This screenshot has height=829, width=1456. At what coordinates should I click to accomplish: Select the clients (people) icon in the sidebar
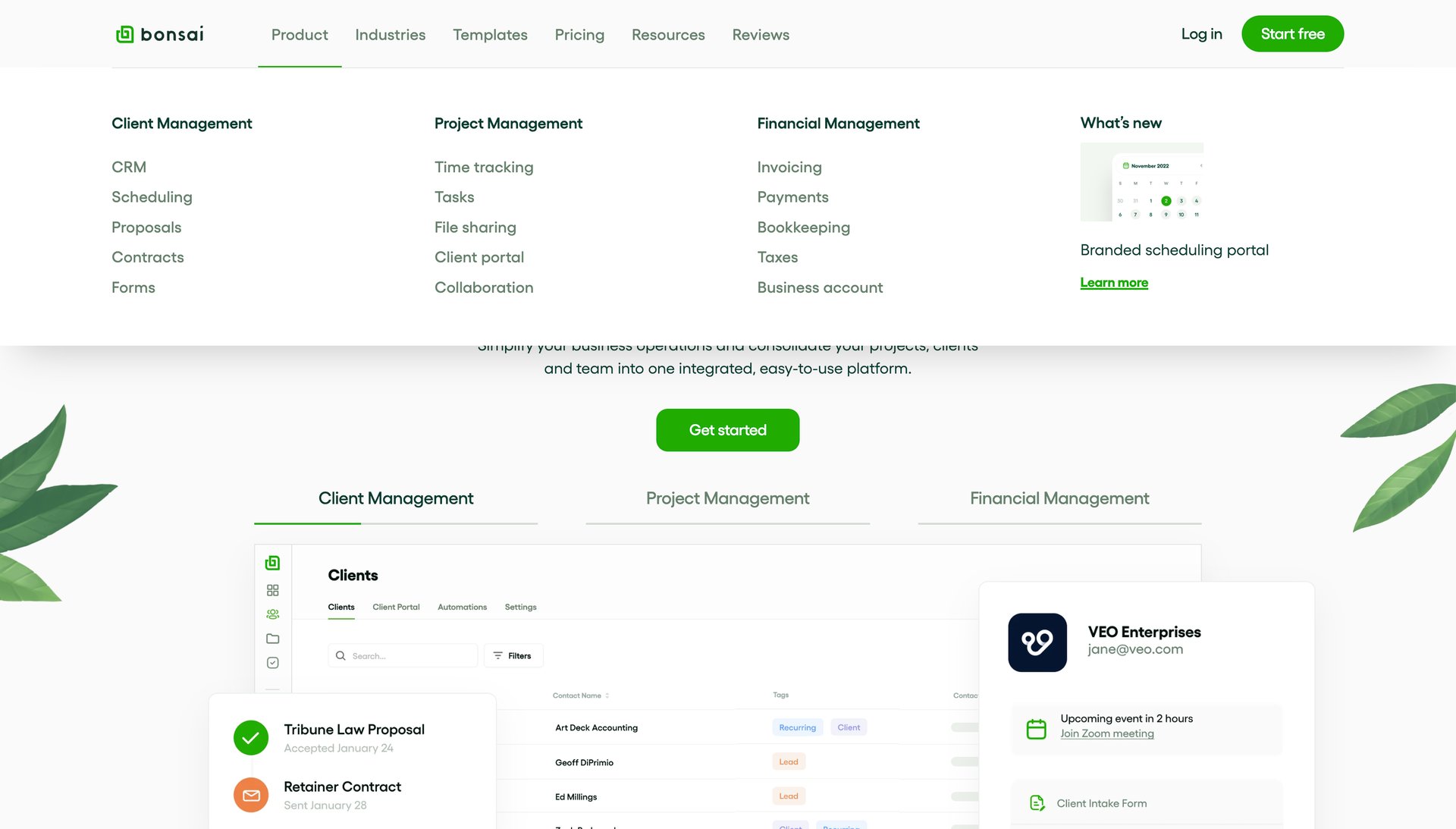(272, 614)
